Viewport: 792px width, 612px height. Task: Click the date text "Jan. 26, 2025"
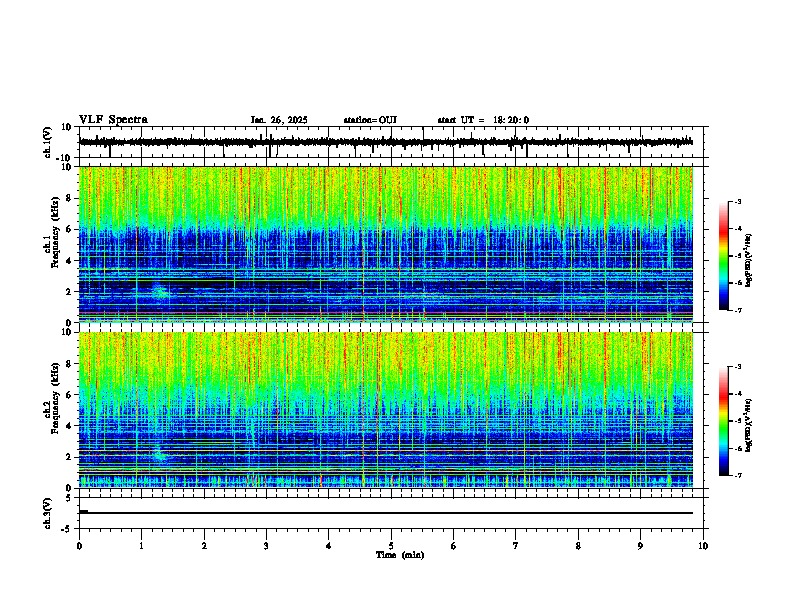(x=279, y=120)
